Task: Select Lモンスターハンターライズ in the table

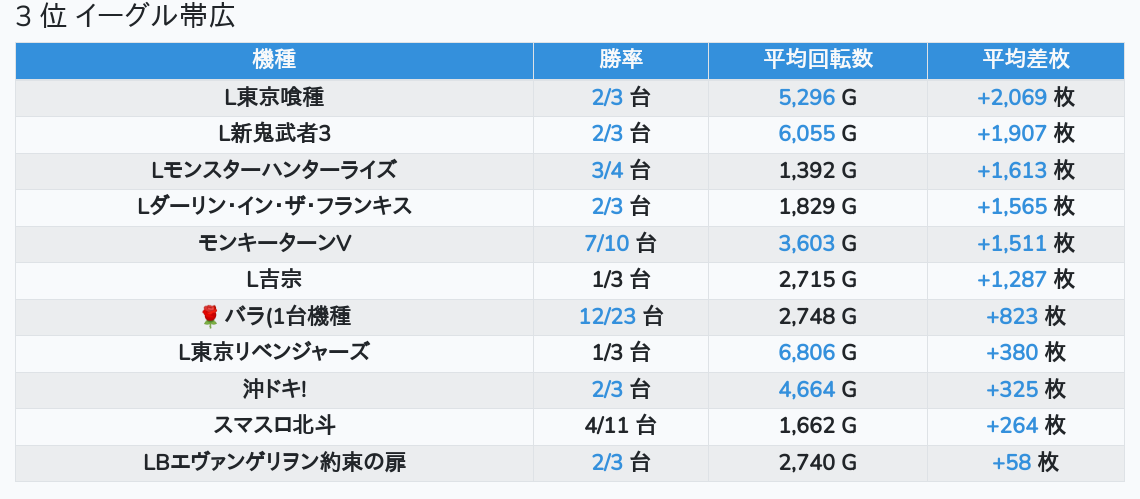Action: click(274, 170)
